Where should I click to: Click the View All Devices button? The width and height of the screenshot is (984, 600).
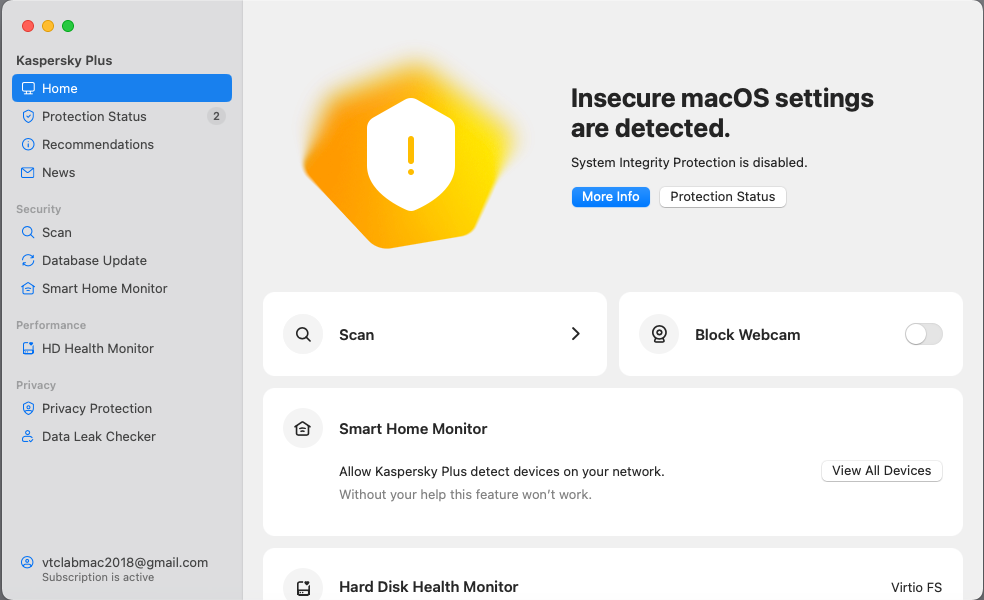click(x=881, y=471)
